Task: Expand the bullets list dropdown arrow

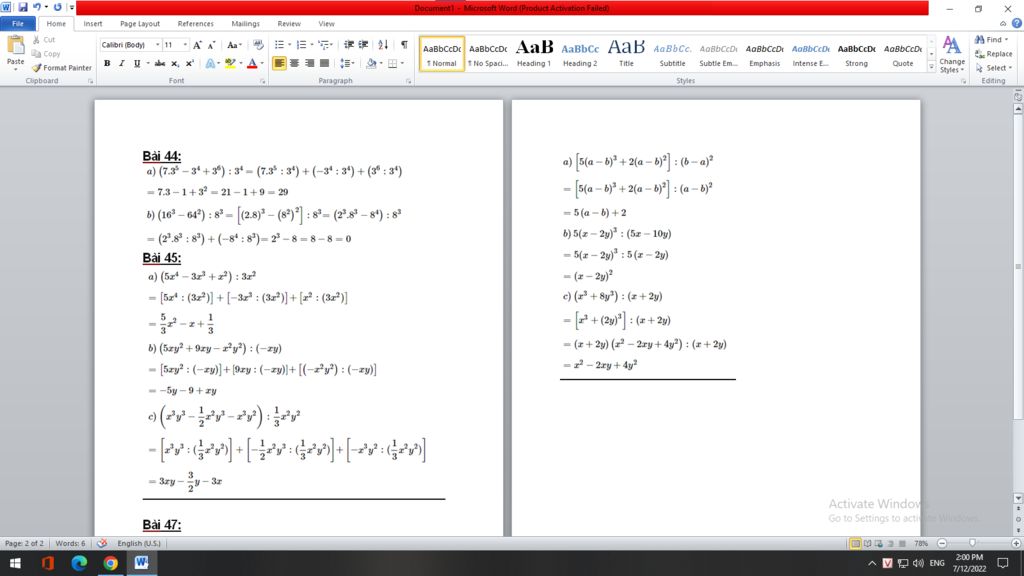Action: coord(289,45)
